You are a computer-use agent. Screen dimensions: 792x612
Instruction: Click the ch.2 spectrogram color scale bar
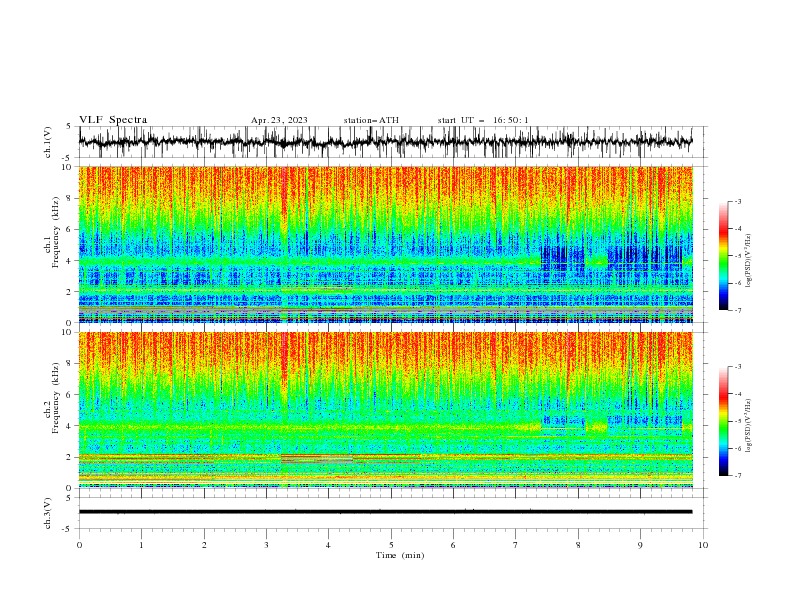click(724, 421)
